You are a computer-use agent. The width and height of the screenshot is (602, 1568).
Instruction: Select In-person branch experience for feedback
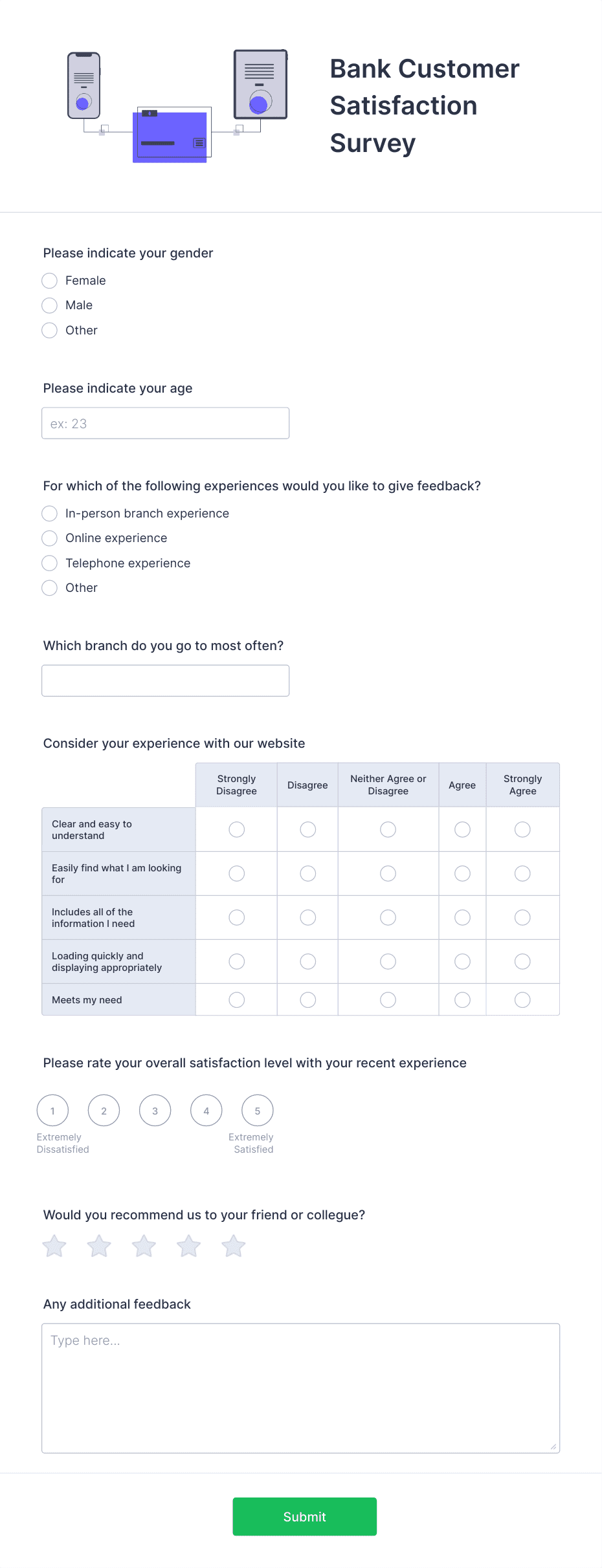49,513
